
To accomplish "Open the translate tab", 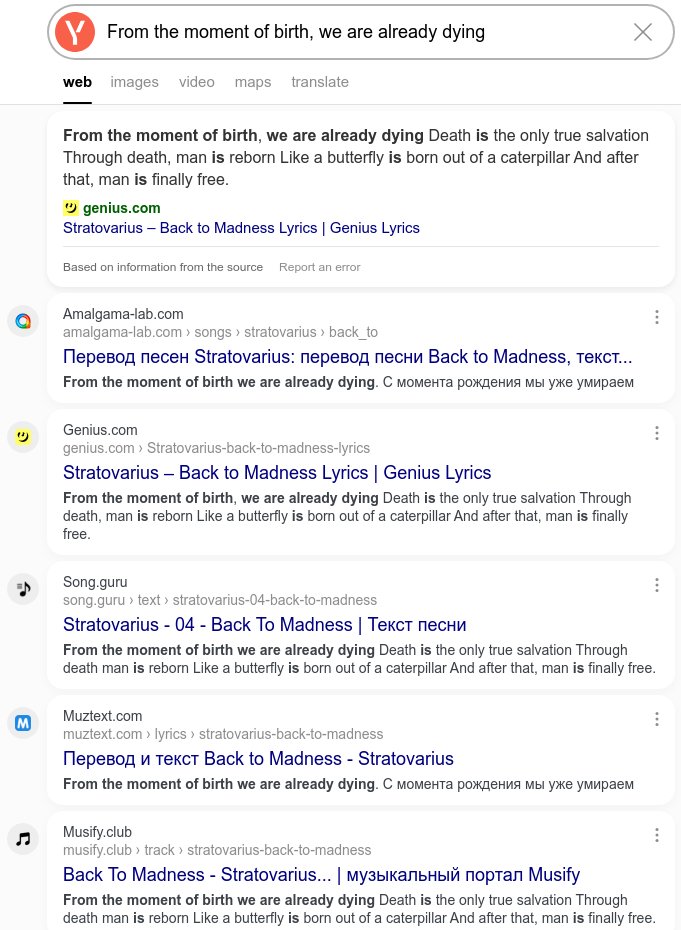I will coord(320,82).
